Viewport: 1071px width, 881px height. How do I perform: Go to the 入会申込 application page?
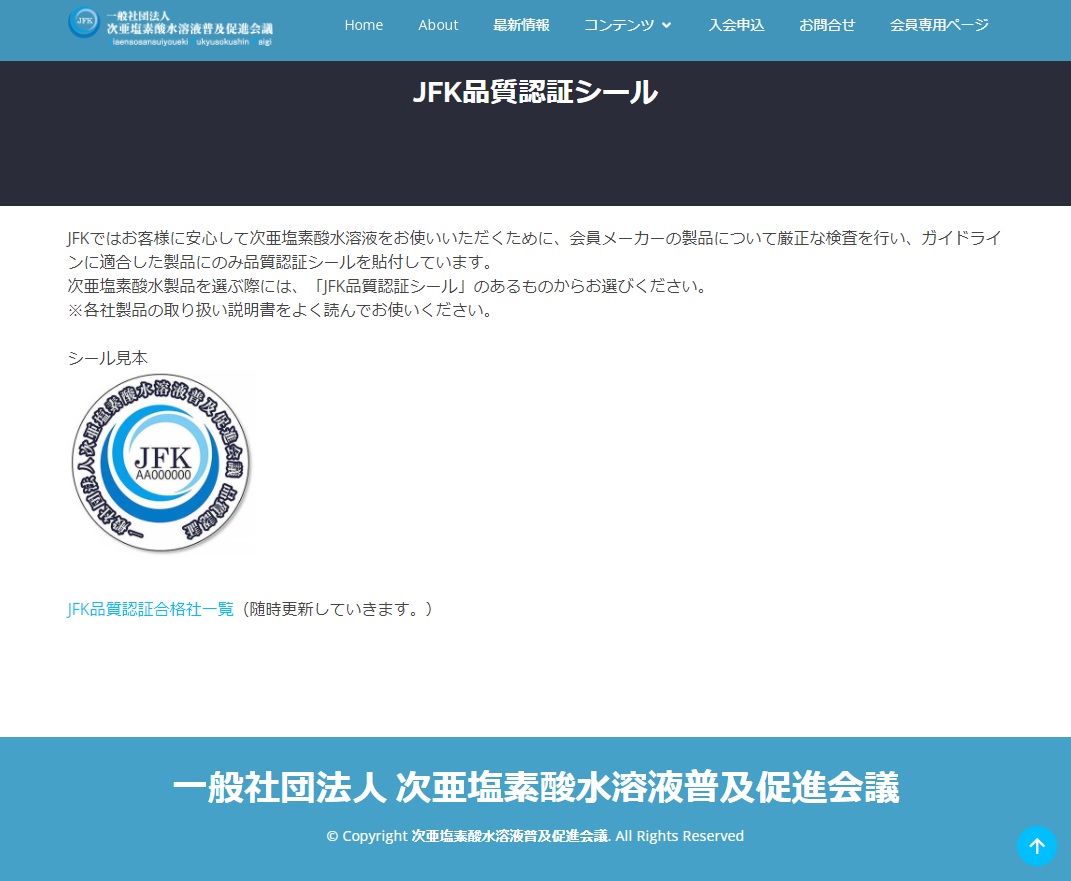[x=736, y=25]
